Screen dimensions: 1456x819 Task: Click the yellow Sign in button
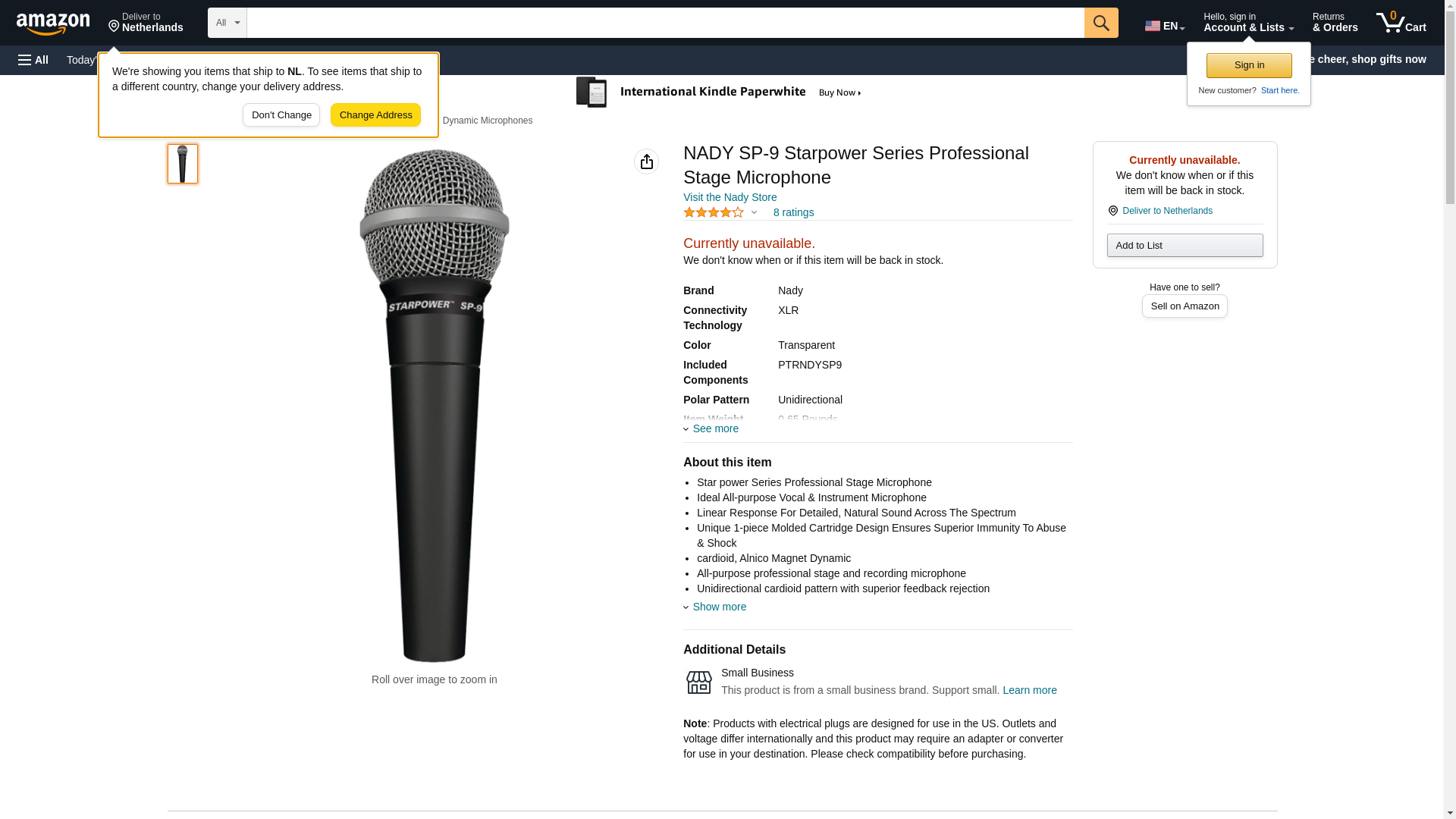coord(1249,65)
